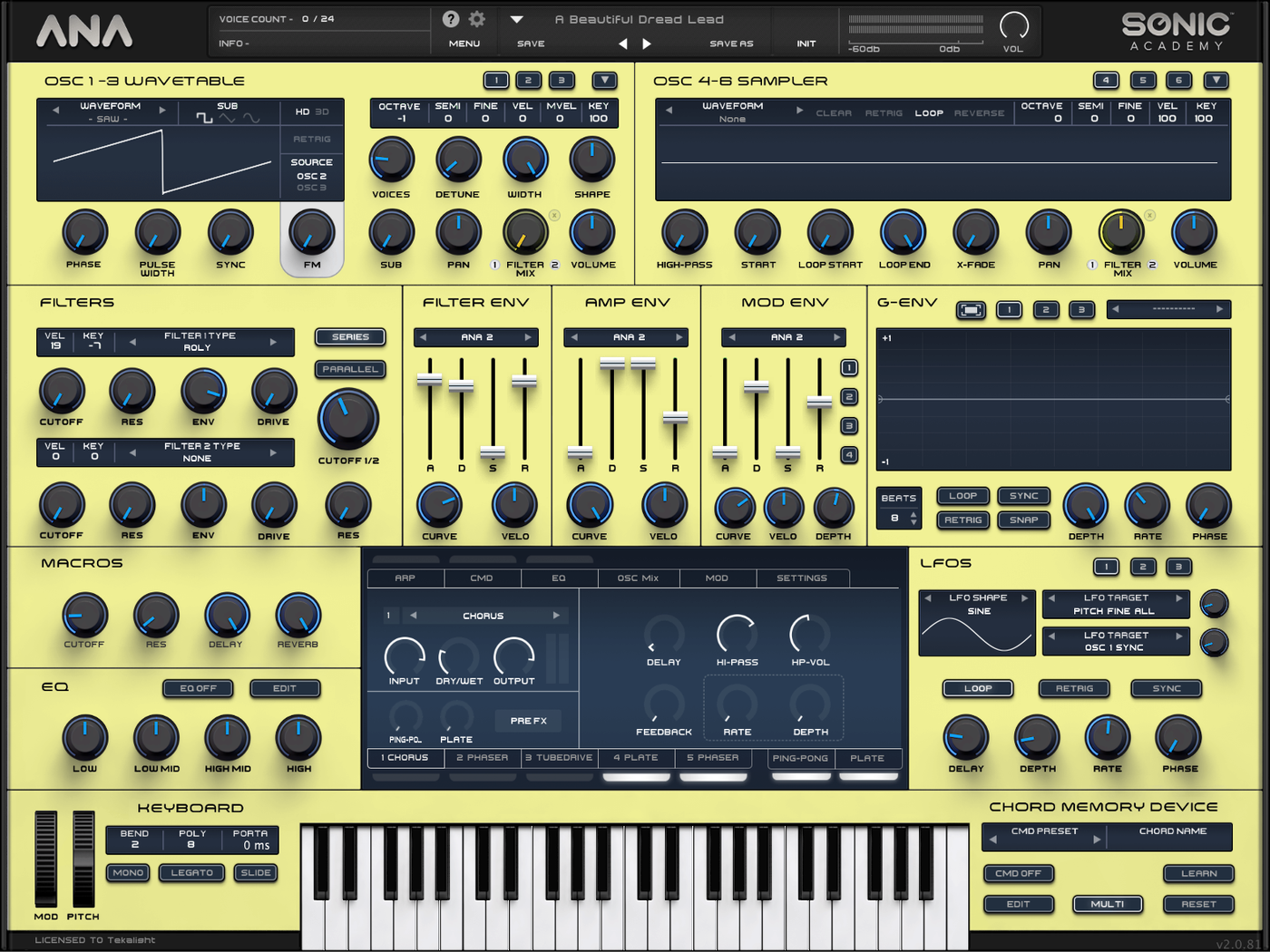
Task: Click the Voices knob
Action: coord(392,160)
